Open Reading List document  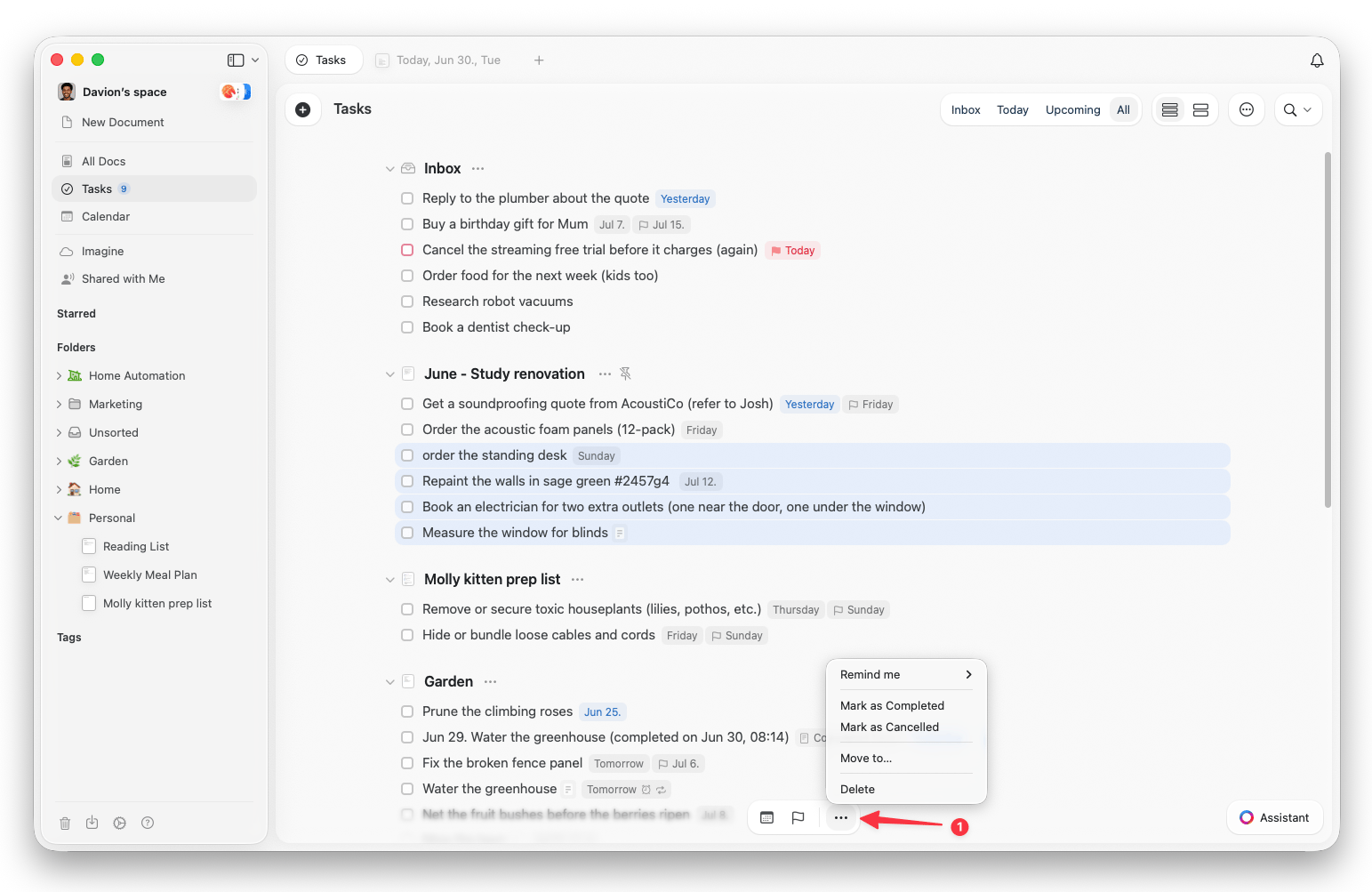point(135,547)
